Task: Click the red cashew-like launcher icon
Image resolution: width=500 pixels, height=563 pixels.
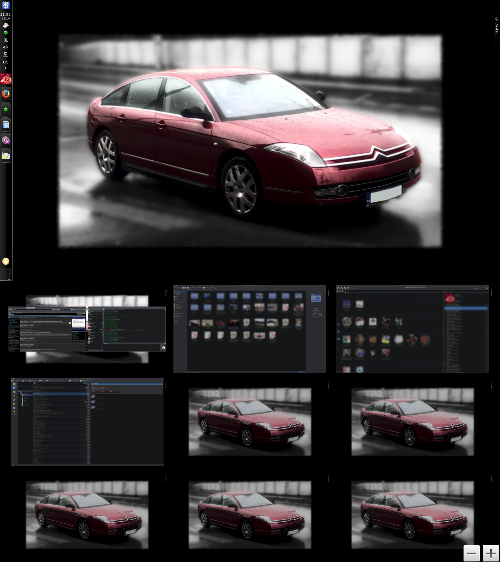Action: pyautogui.click(x=5, y=79)
